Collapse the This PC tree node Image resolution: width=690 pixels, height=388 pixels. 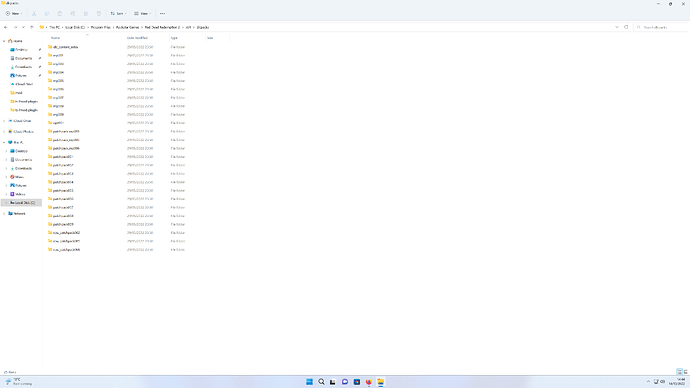tap(4, 143)
